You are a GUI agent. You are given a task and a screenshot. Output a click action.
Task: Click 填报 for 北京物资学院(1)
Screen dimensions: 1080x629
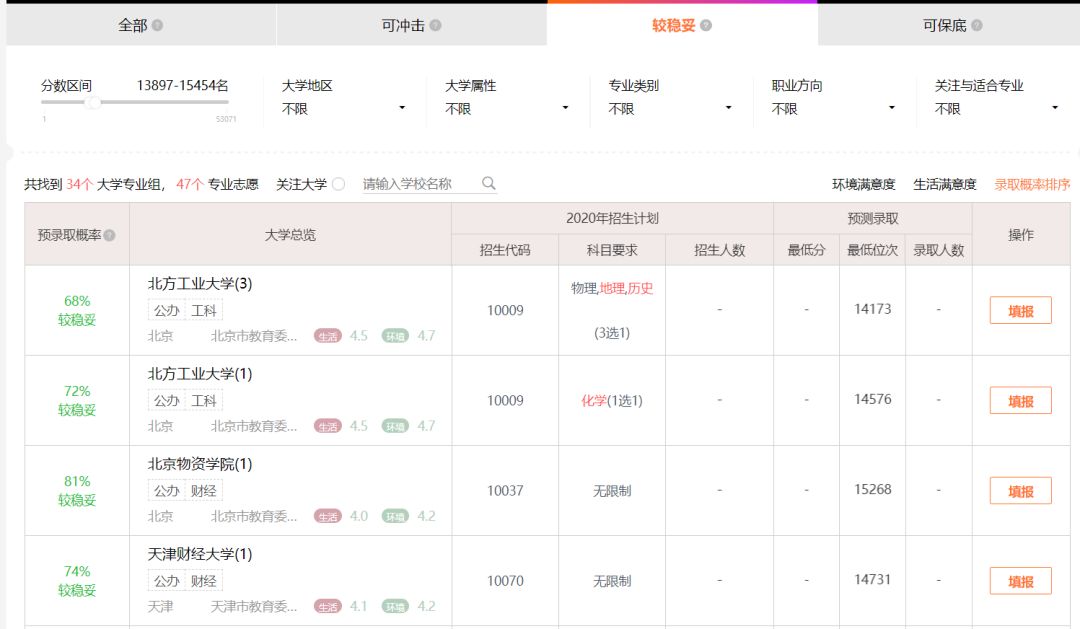(1021, 491)
